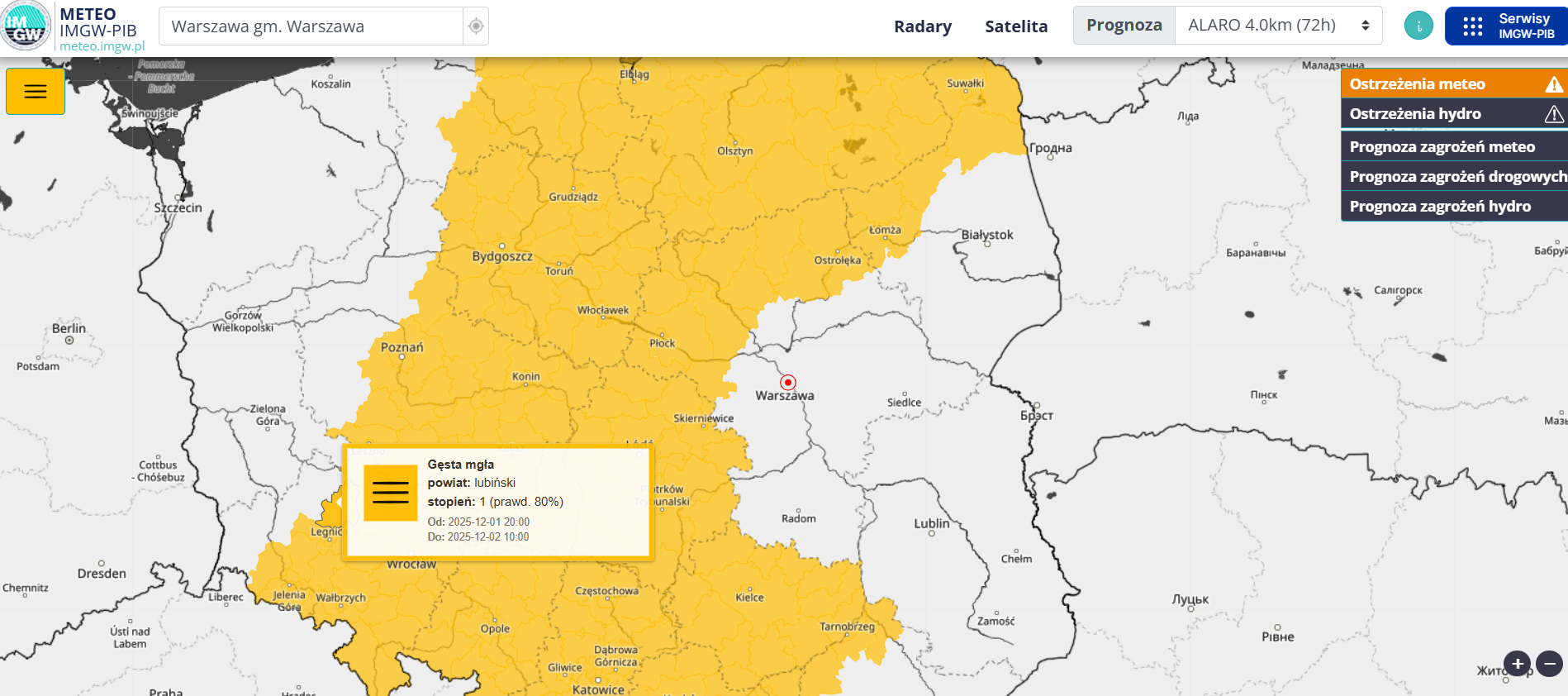The image size is (1568, 696).
Task: Toggle Ostrzeżenia hydro warnings layer
Action: tap(1452, 114)
